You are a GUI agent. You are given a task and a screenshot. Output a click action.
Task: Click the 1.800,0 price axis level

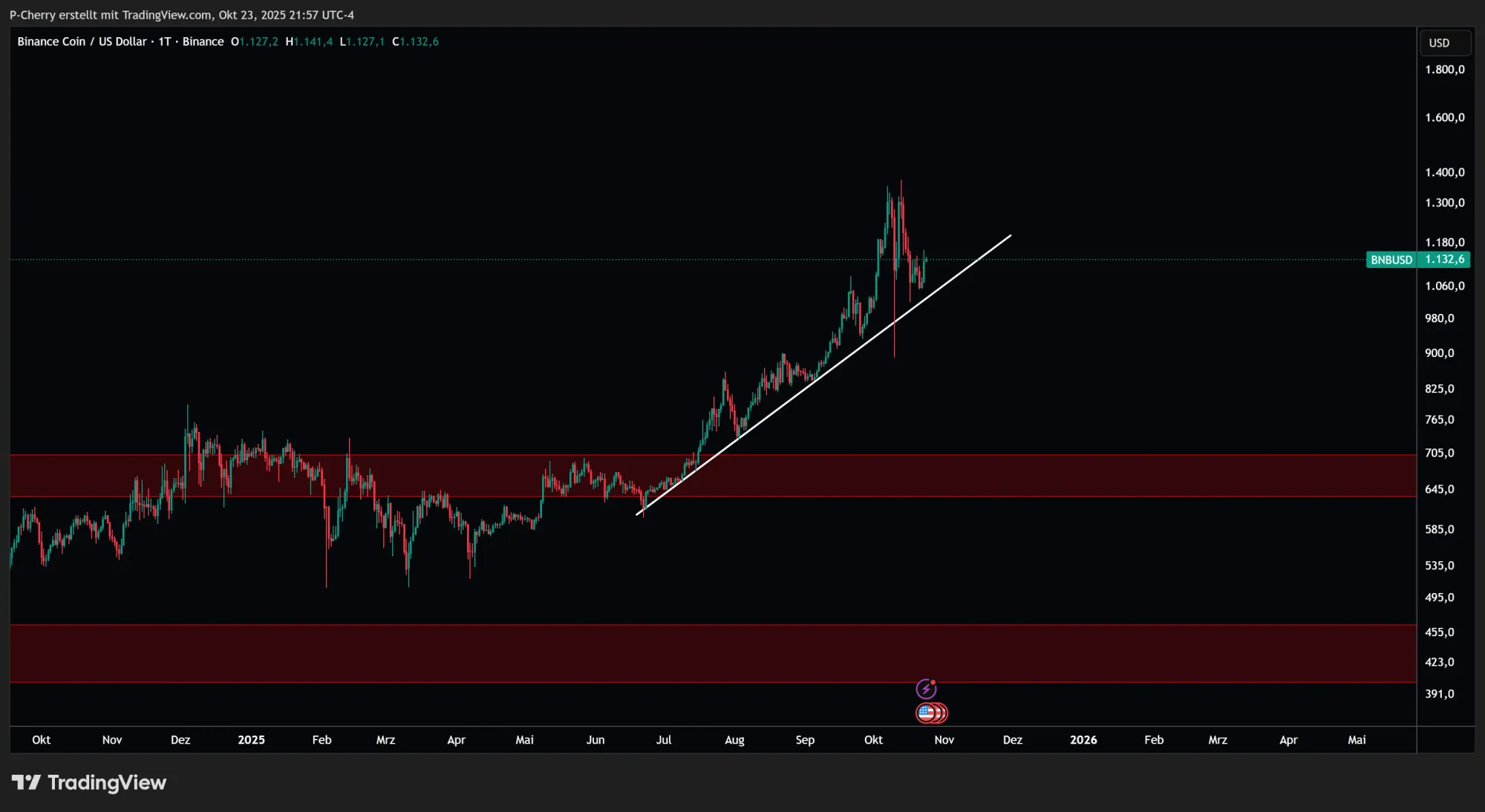(x=1444, y=70)
